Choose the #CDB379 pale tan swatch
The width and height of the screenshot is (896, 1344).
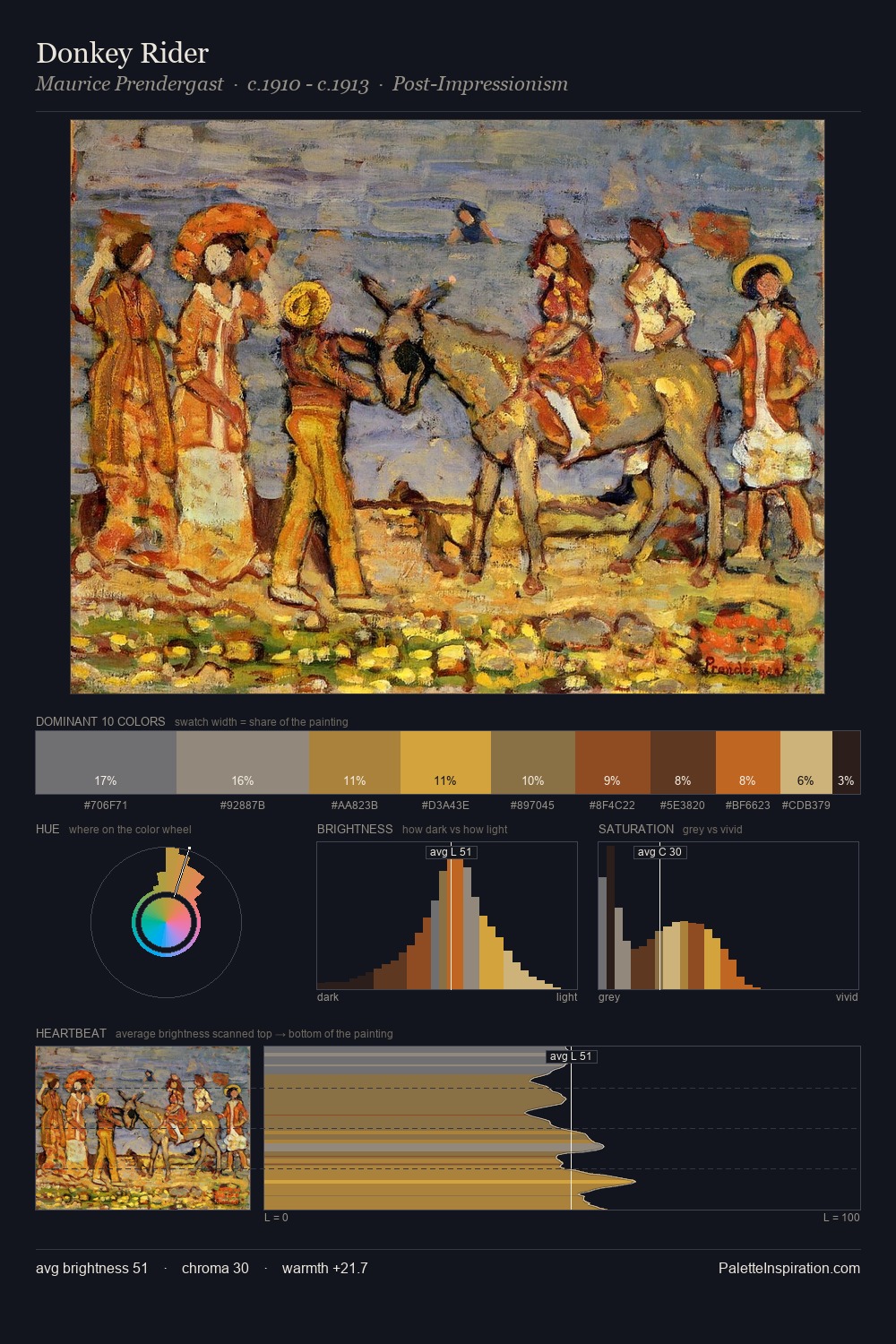tap(806, 762)
